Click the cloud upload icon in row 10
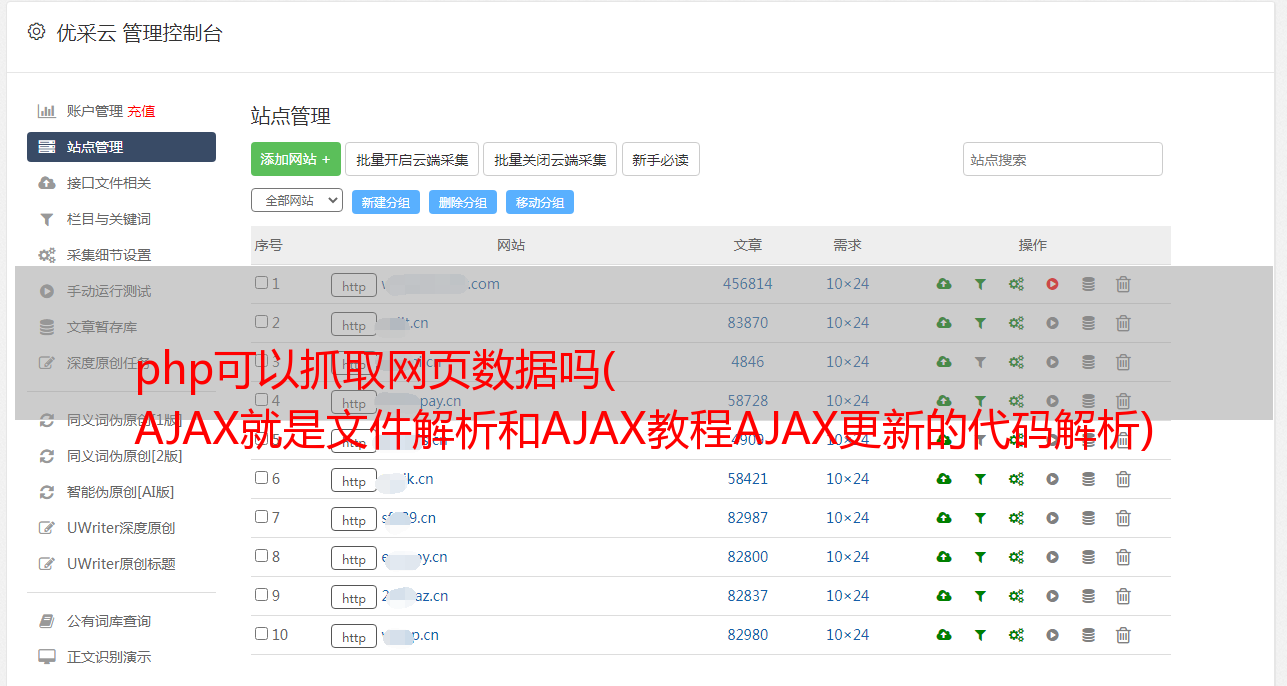Viewport: 1287px width, 686px height. click(944, 635)
